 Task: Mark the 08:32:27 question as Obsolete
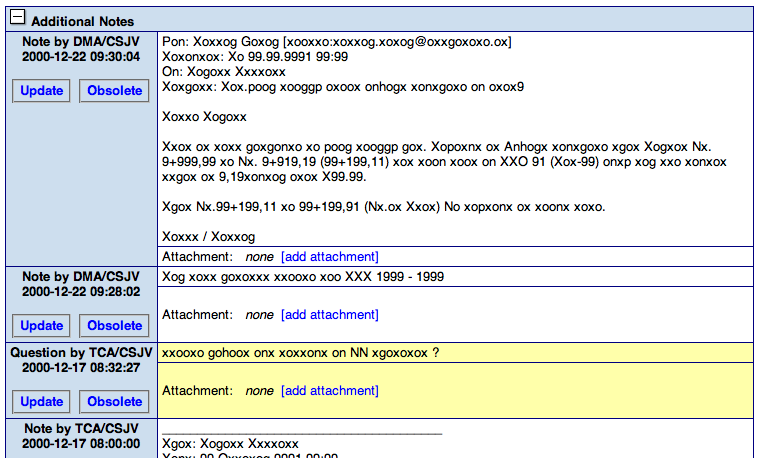coord(115,401)
